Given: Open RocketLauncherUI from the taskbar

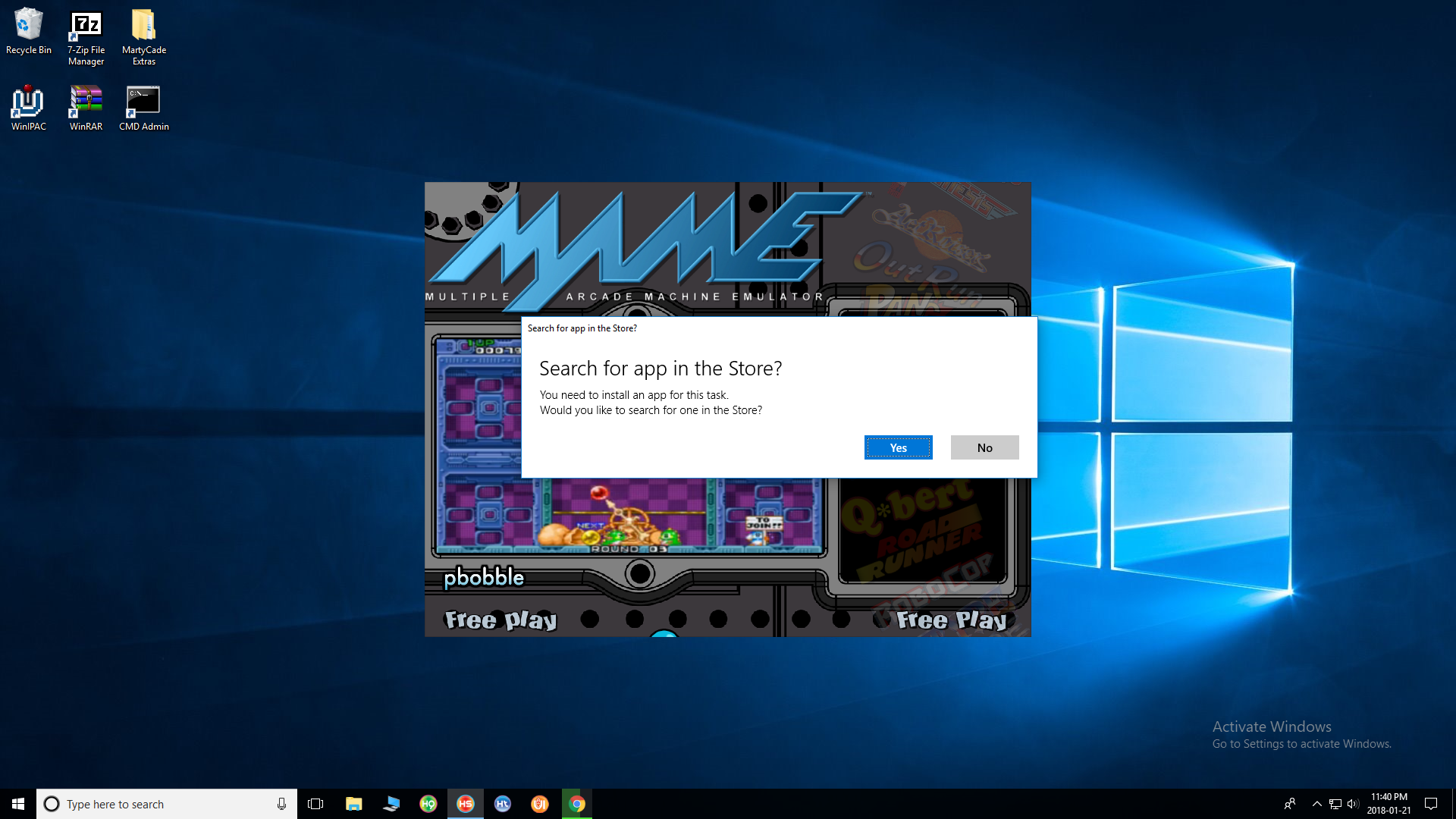Looking at the screenshot, I should (x=540, y=803).
